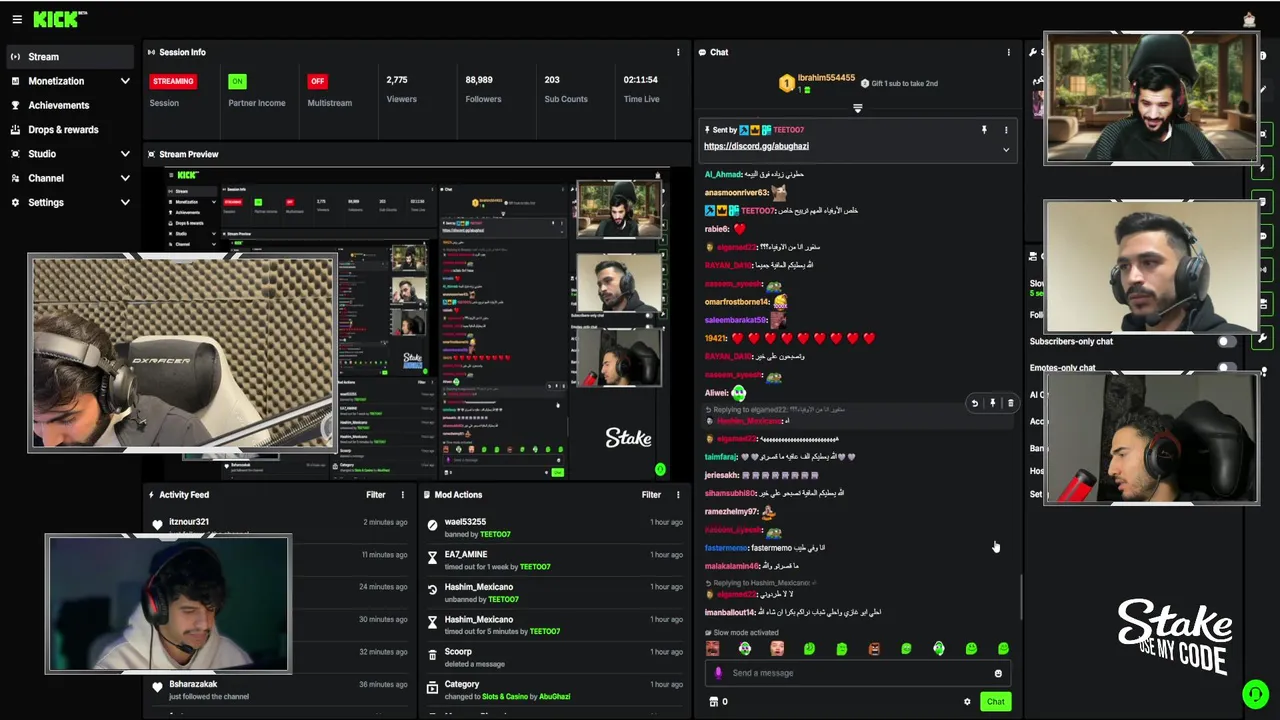Click the Category change icon in Mod Actions

(433, 688)
